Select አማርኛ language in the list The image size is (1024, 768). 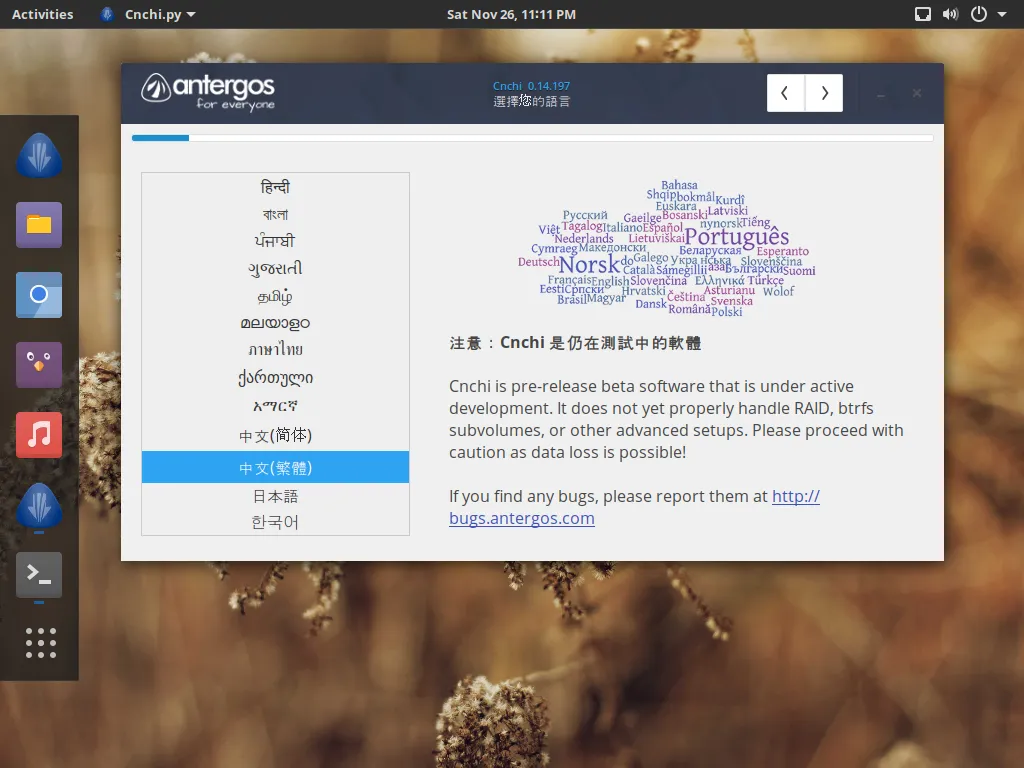[x=275, y=406]
